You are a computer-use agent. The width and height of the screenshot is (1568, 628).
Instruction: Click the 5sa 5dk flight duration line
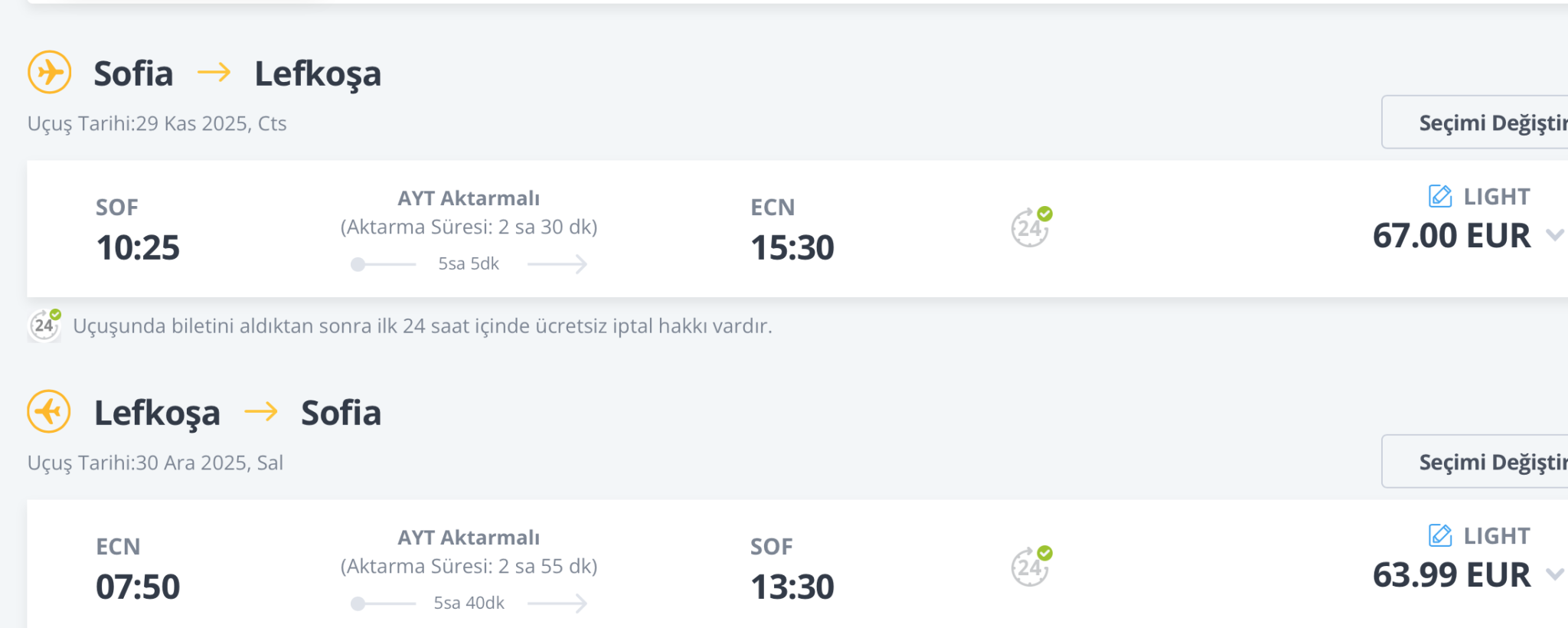click(469, 264)
